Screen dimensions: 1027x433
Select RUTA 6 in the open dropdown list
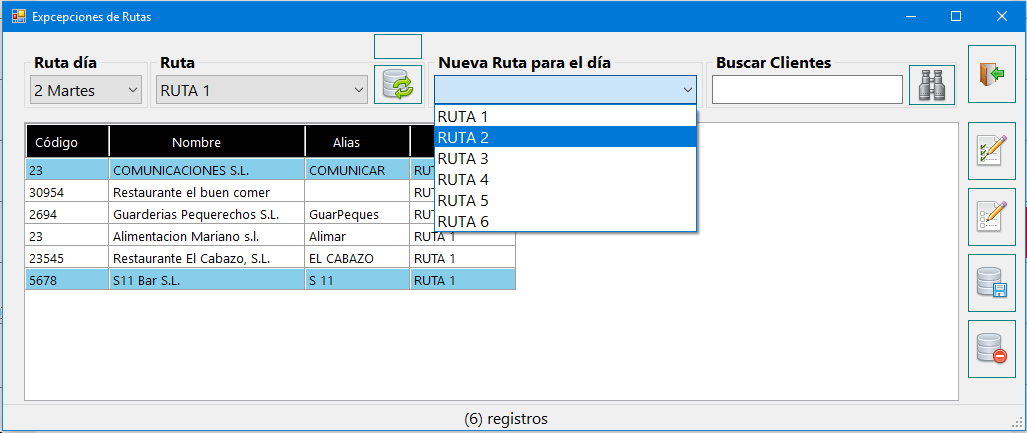565,221
